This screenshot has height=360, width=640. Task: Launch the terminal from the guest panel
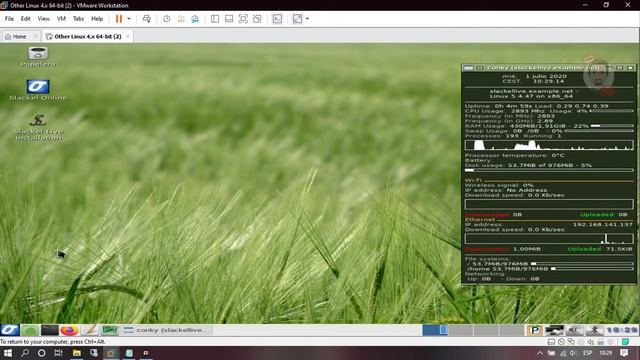tap(50, 330)
